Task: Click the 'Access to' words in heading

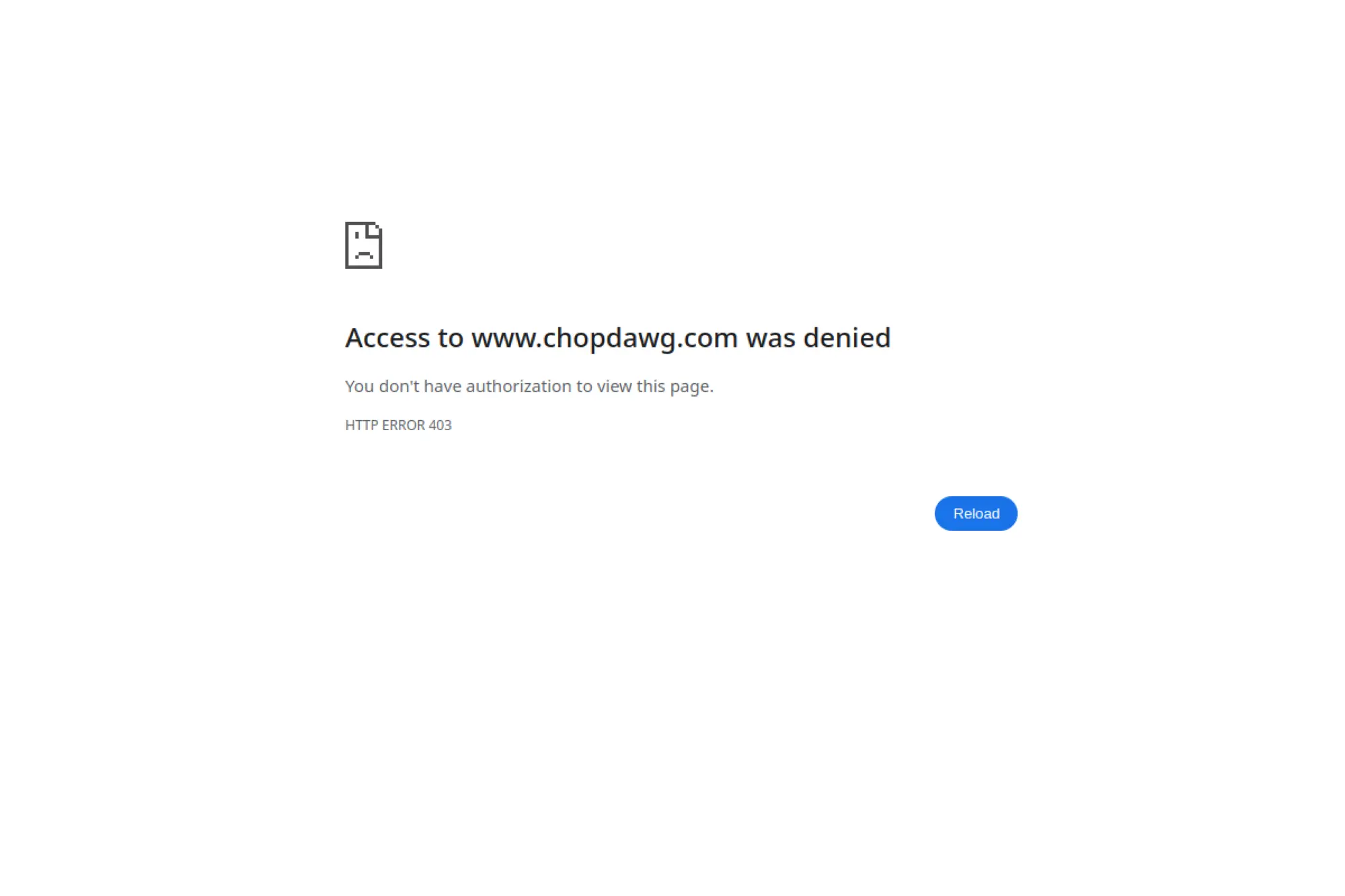Action: pos(404,338)
